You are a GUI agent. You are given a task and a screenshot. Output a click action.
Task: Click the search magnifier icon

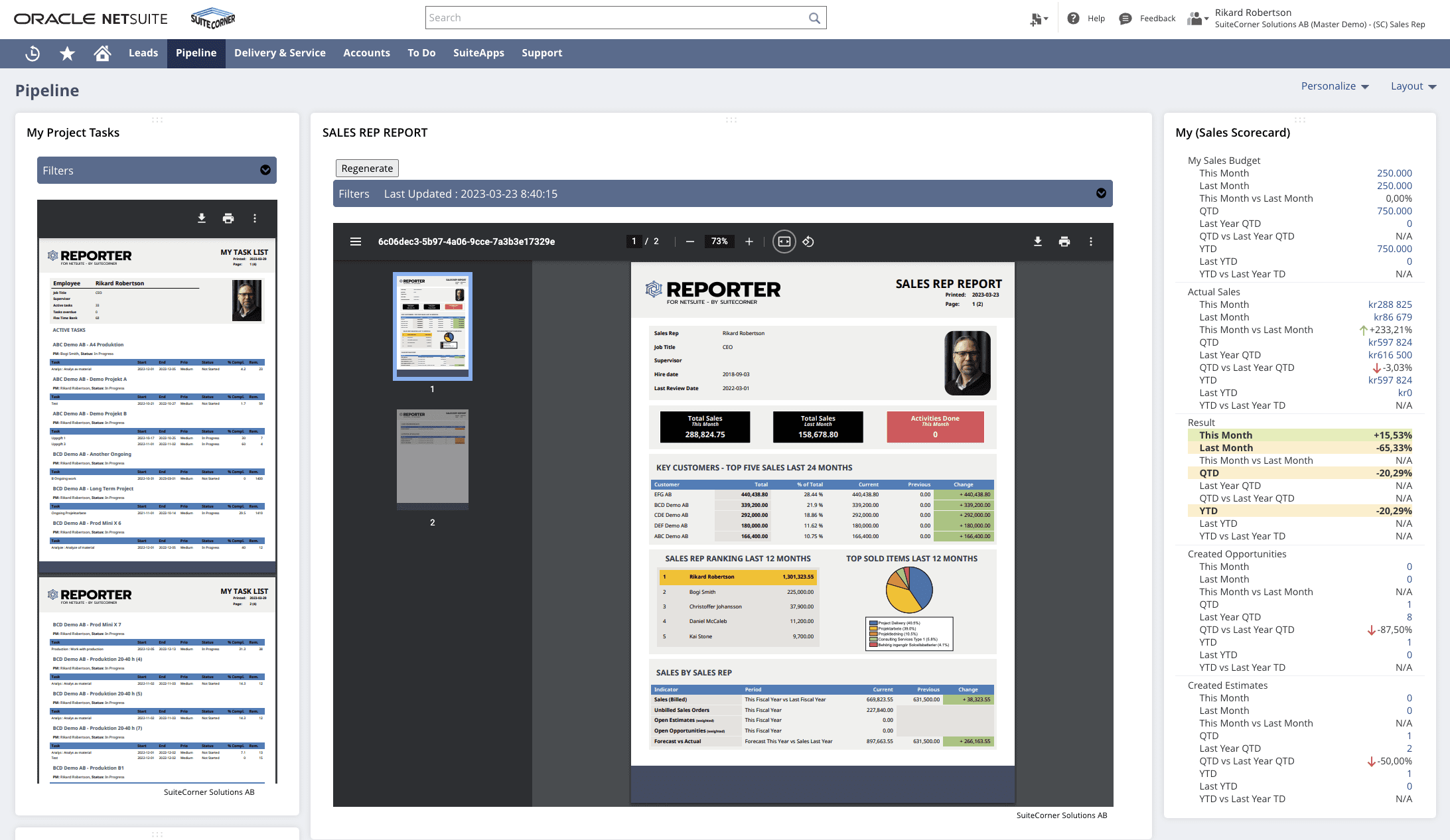pos(814,18)
